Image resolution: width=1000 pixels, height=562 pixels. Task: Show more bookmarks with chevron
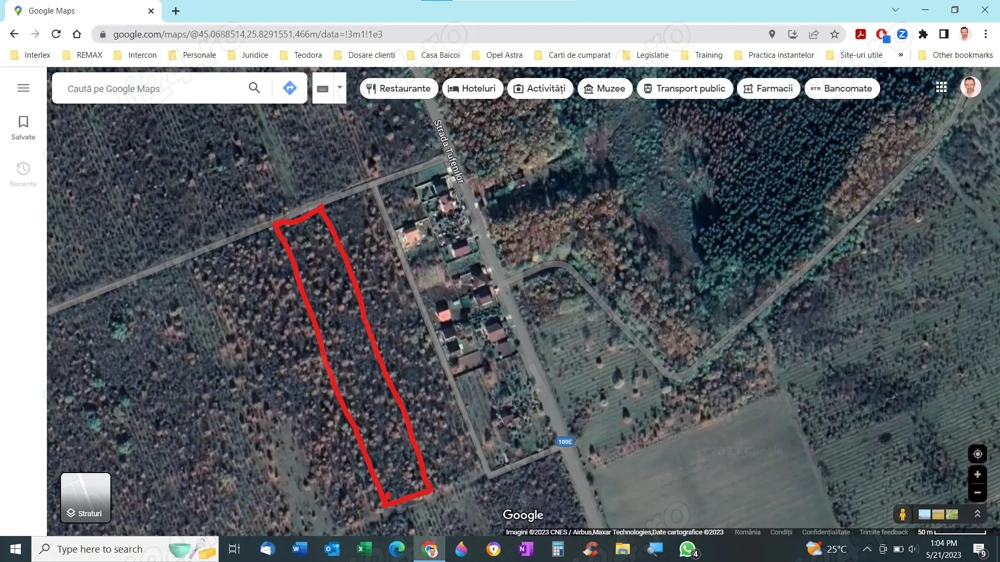coord(901,55)
